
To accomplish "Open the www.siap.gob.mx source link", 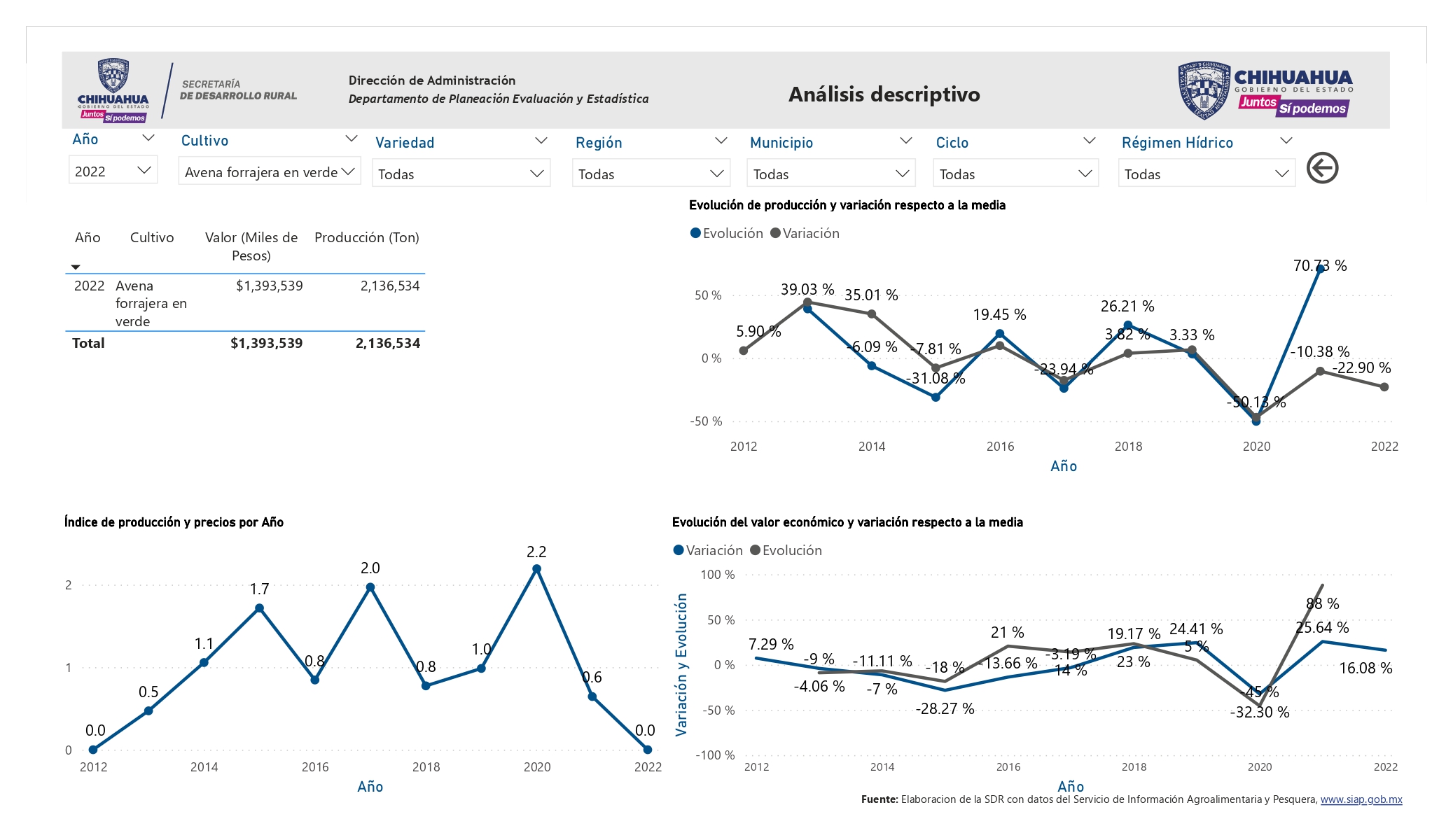I will click(1361, 799).
